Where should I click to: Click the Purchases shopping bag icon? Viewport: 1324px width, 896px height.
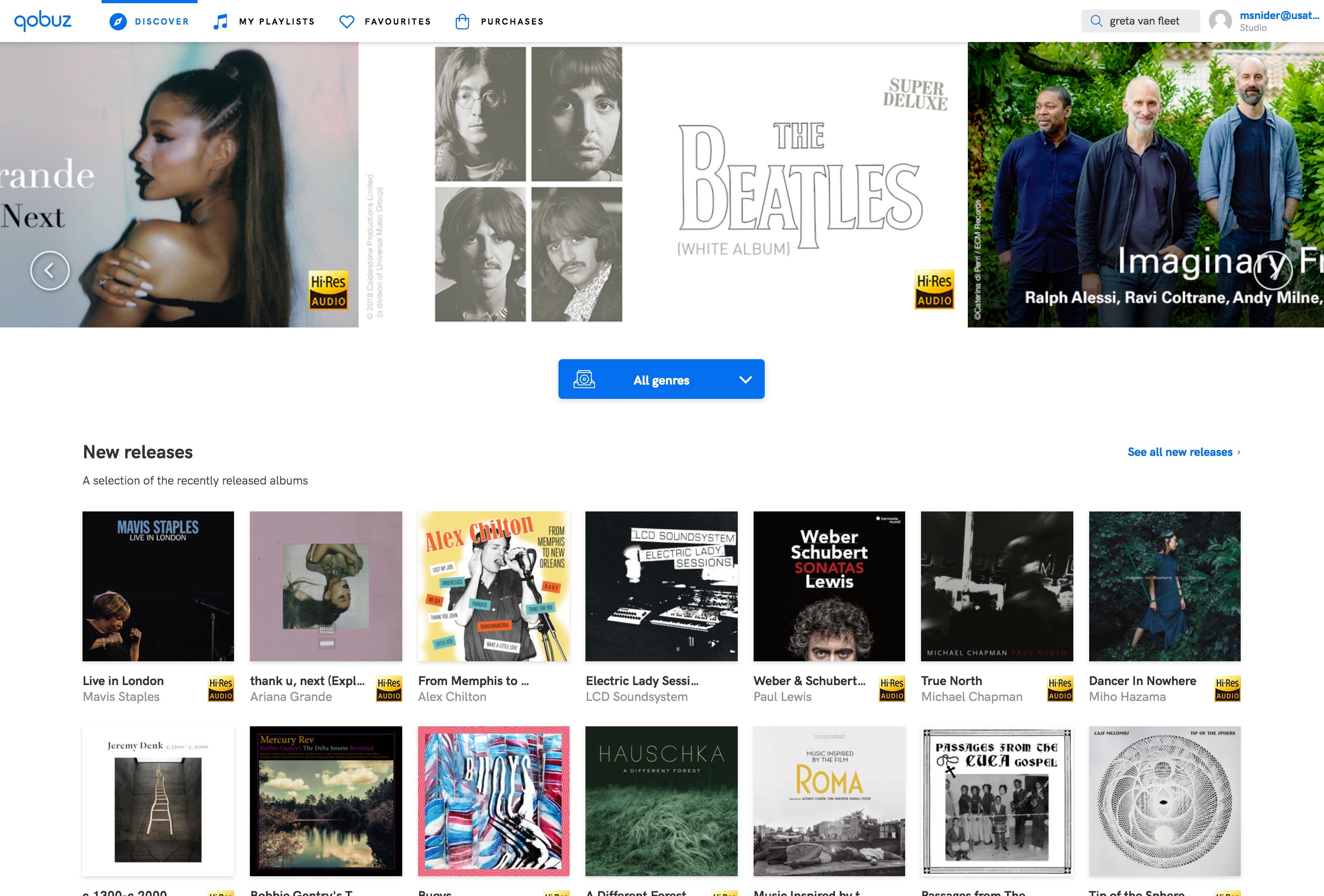(462, 22)
